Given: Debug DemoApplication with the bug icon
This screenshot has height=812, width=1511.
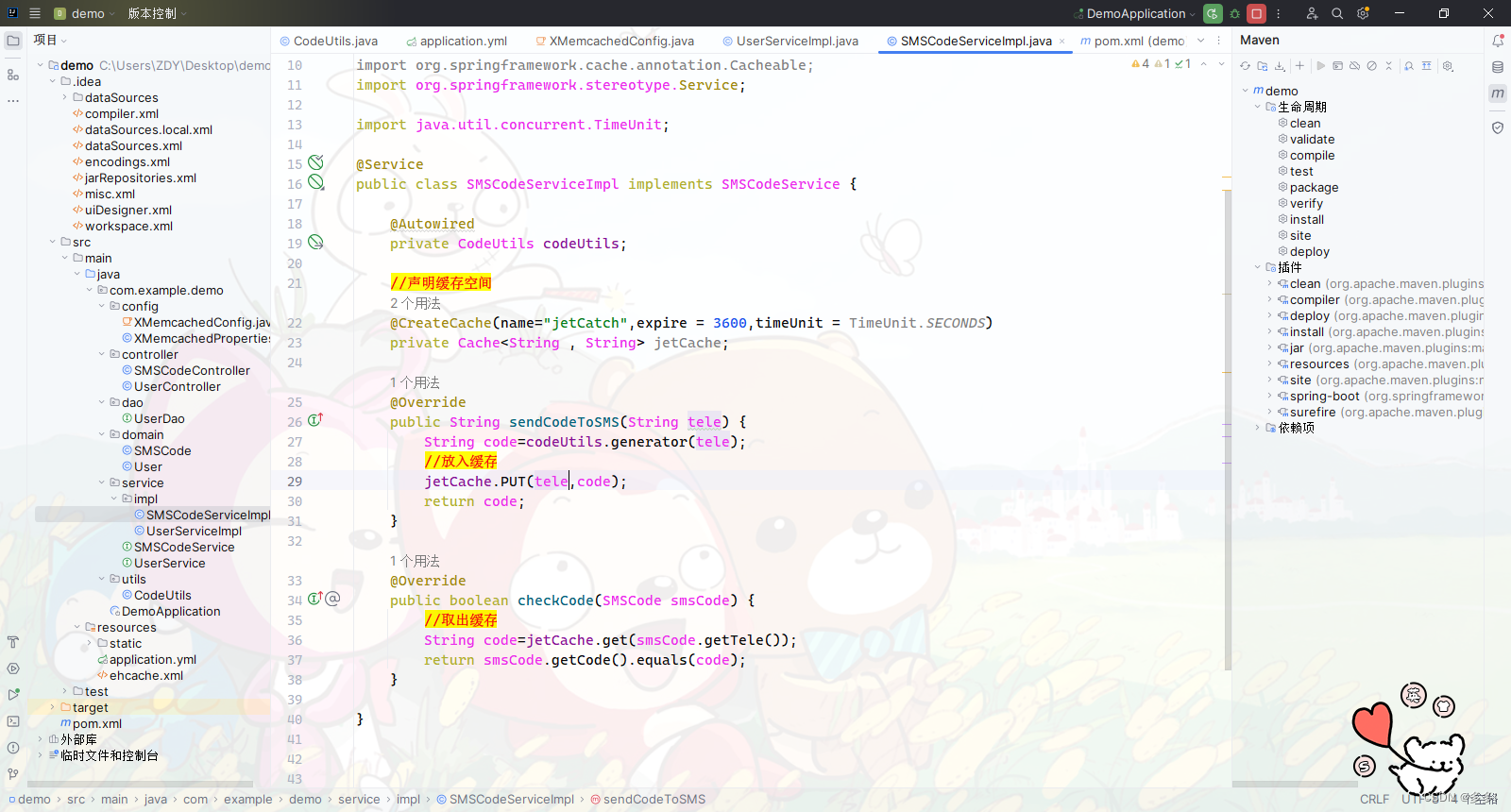Looking at the screenshot, I should pos(1234,13).
